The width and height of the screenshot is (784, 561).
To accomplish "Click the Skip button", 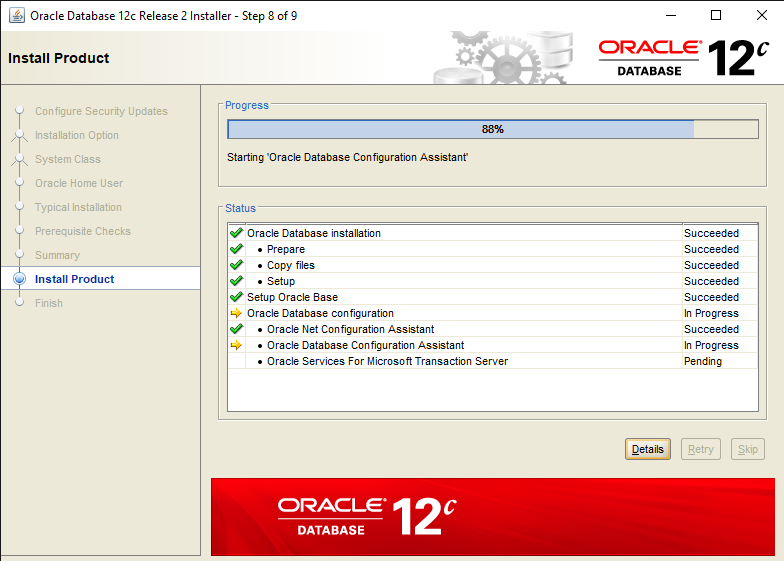I will [748, 449].
